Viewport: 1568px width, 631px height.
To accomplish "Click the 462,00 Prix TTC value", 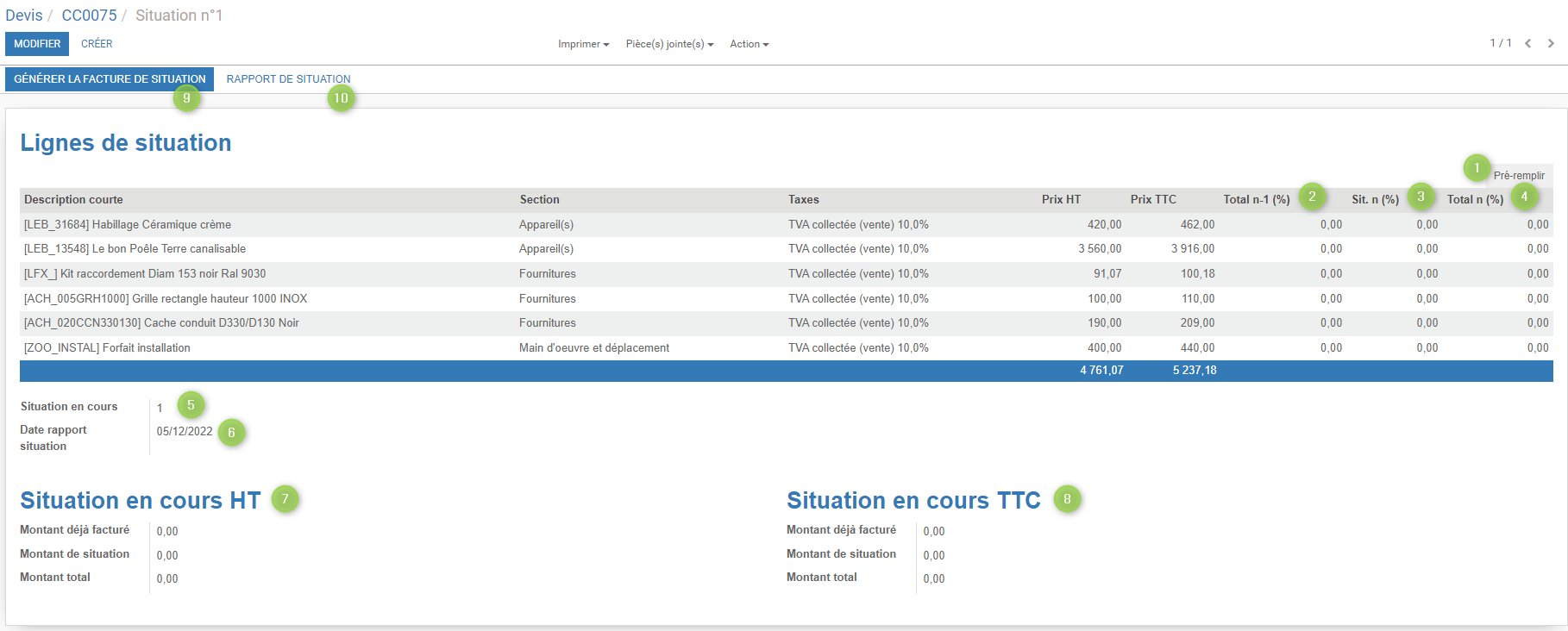I will 1197,225.
